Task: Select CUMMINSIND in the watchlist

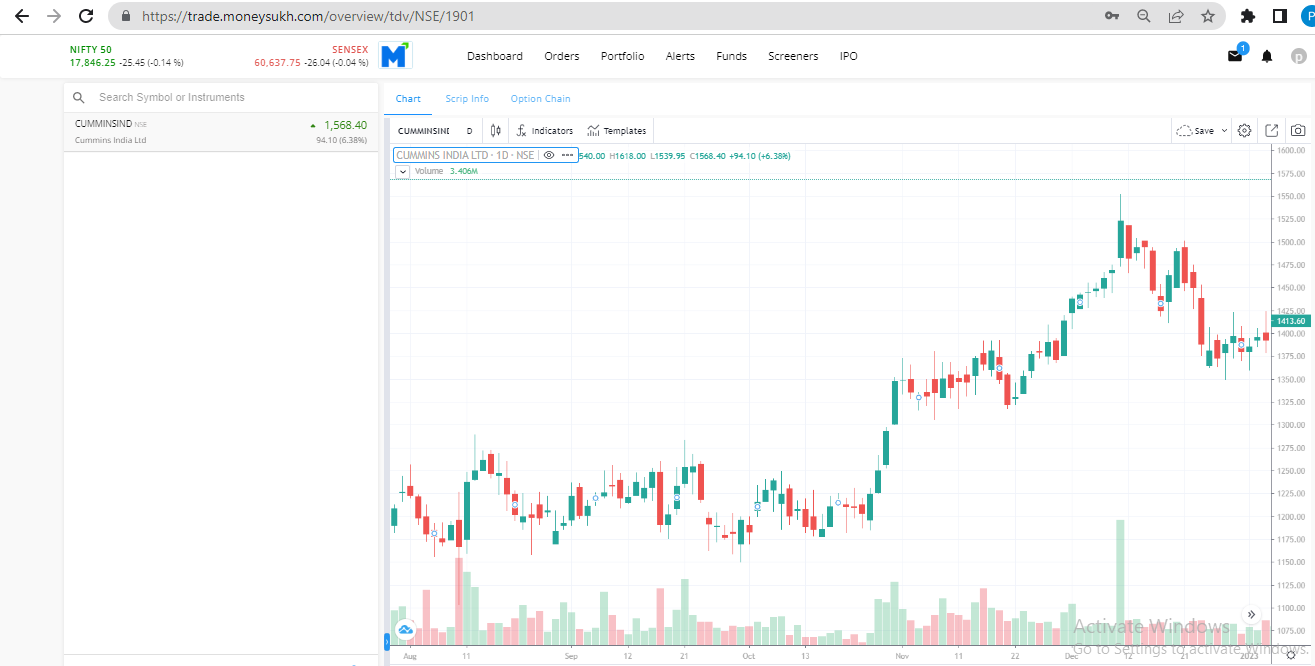Action: 221,132
